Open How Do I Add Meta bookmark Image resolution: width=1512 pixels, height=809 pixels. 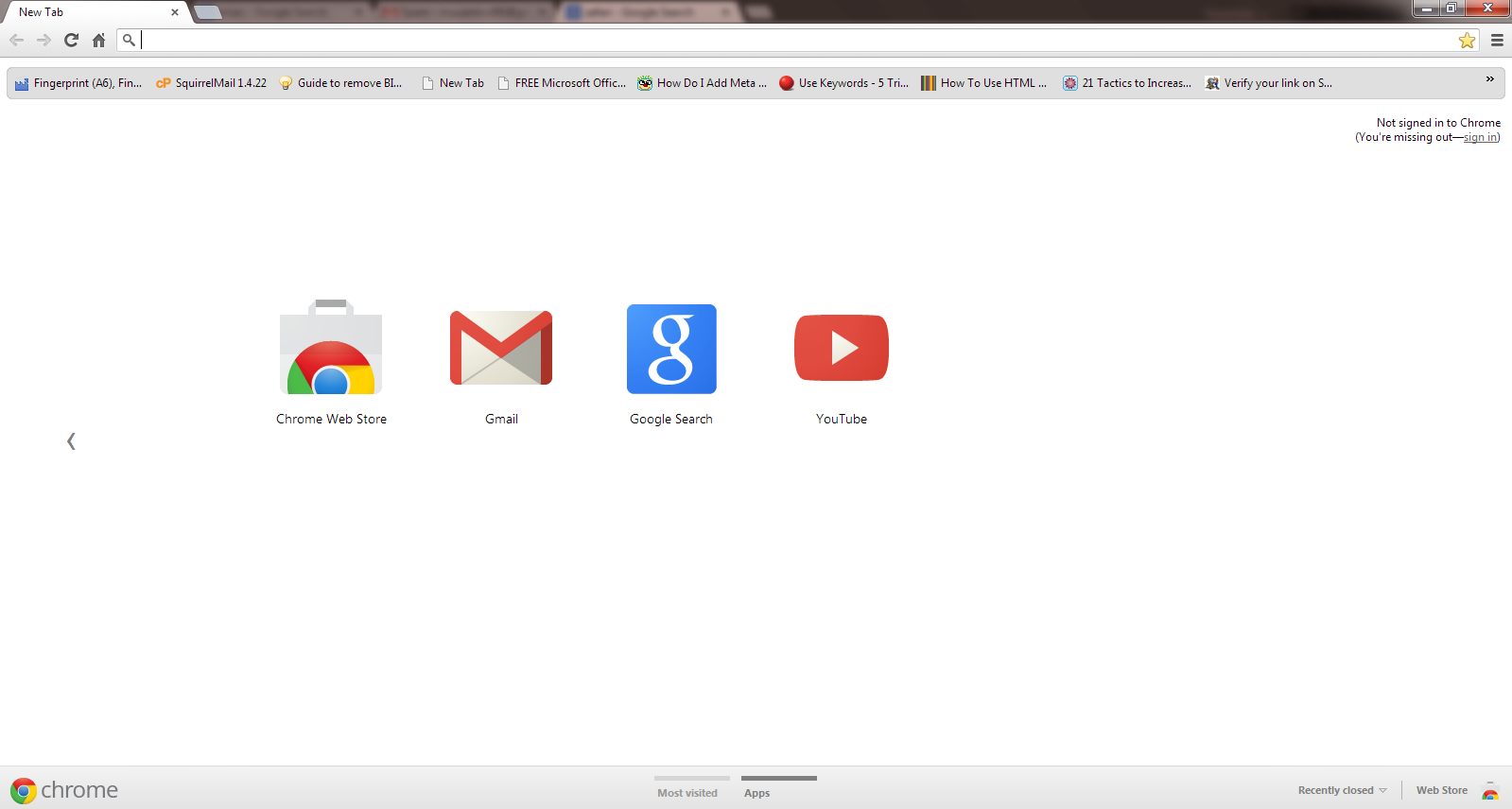click(703, 83)
